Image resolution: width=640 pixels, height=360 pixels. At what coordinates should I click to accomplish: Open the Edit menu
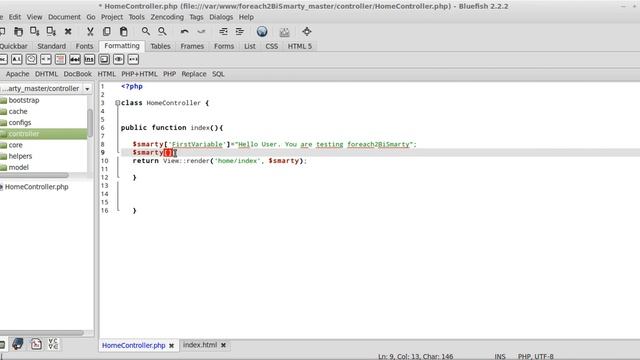(x=15, y=17)
